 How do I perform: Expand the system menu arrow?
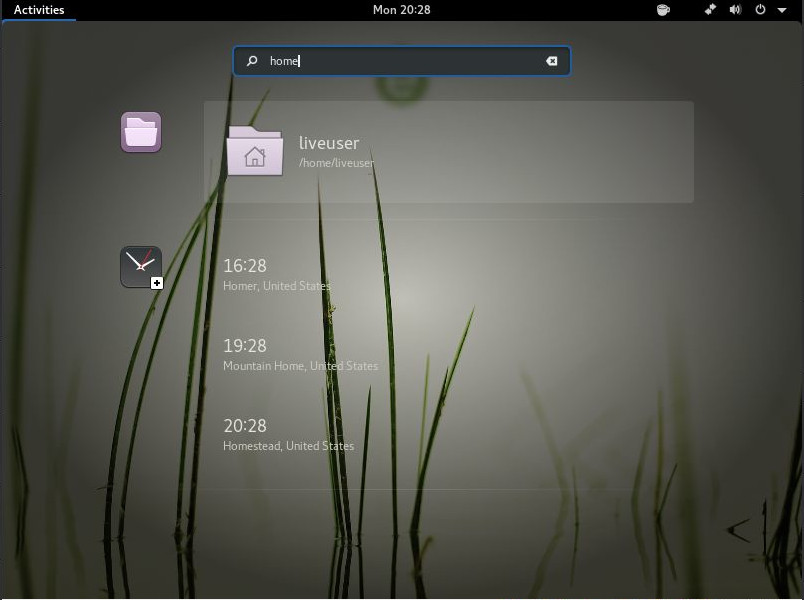(x=781, y=10)
